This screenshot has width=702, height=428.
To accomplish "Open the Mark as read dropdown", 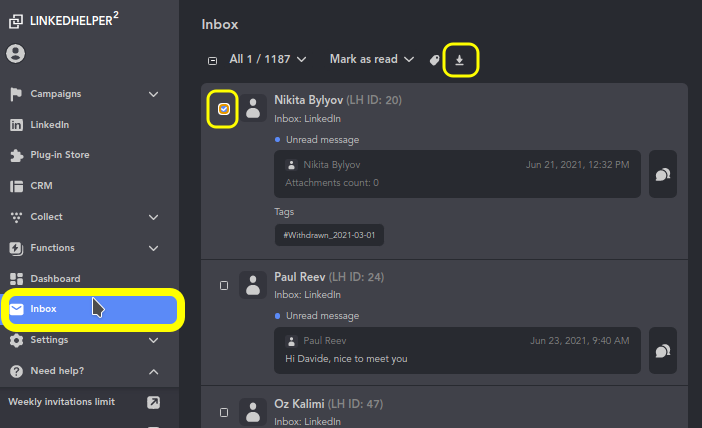I will [372, 59].
